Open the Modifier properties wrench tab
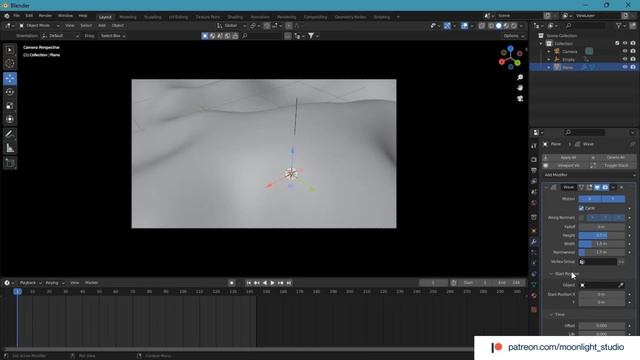The width and height of the screenshot is (640, 360). click(x=534, y=242)
